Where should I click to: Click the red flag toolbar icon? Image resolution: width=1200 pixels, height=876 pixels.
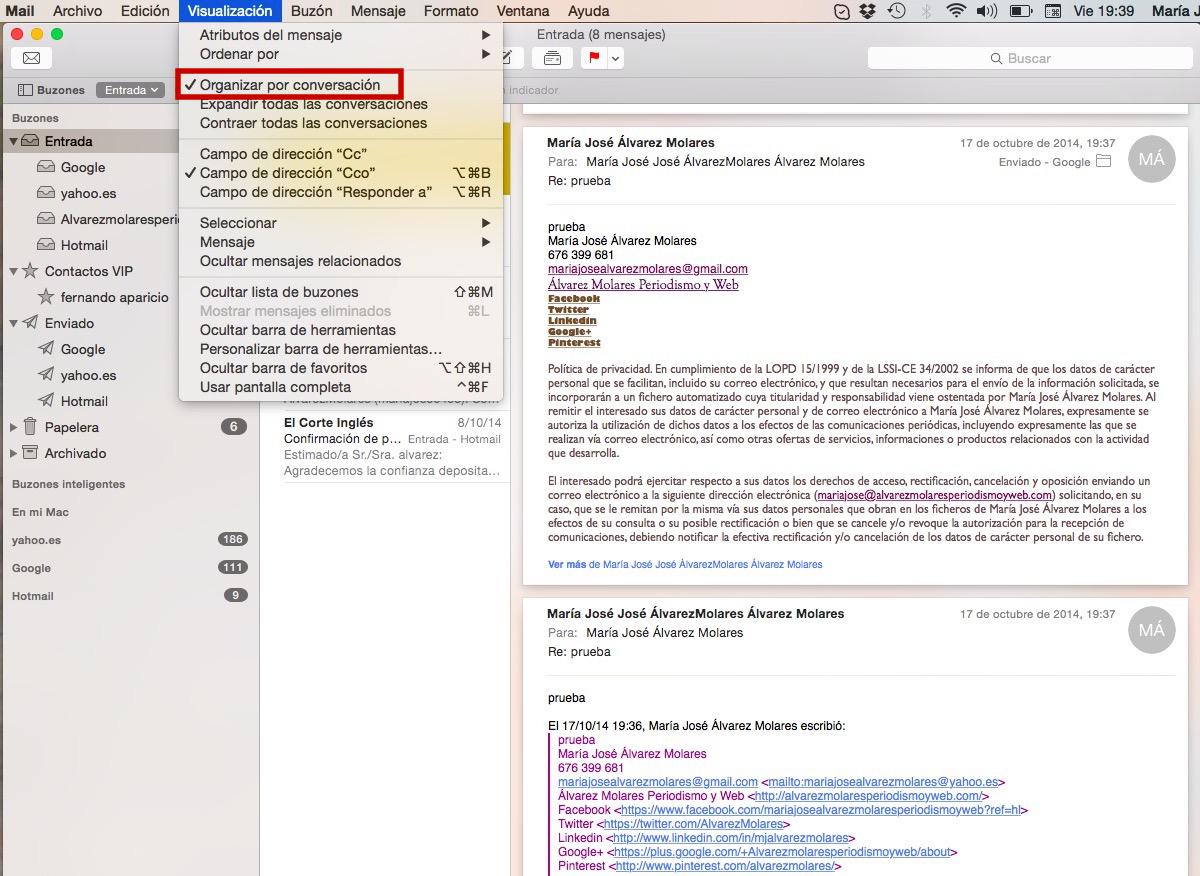594,58
